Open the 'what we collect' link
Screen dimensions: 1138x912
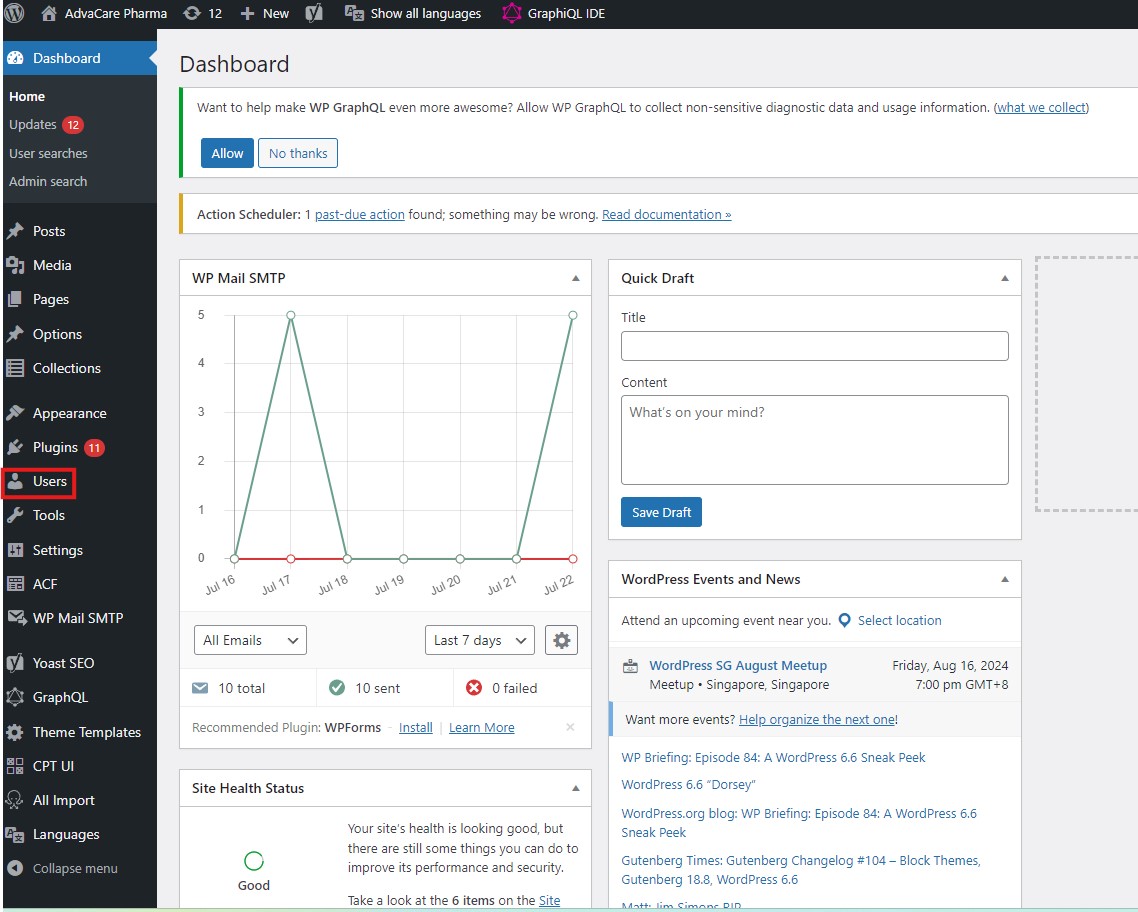click(1041, 107)
